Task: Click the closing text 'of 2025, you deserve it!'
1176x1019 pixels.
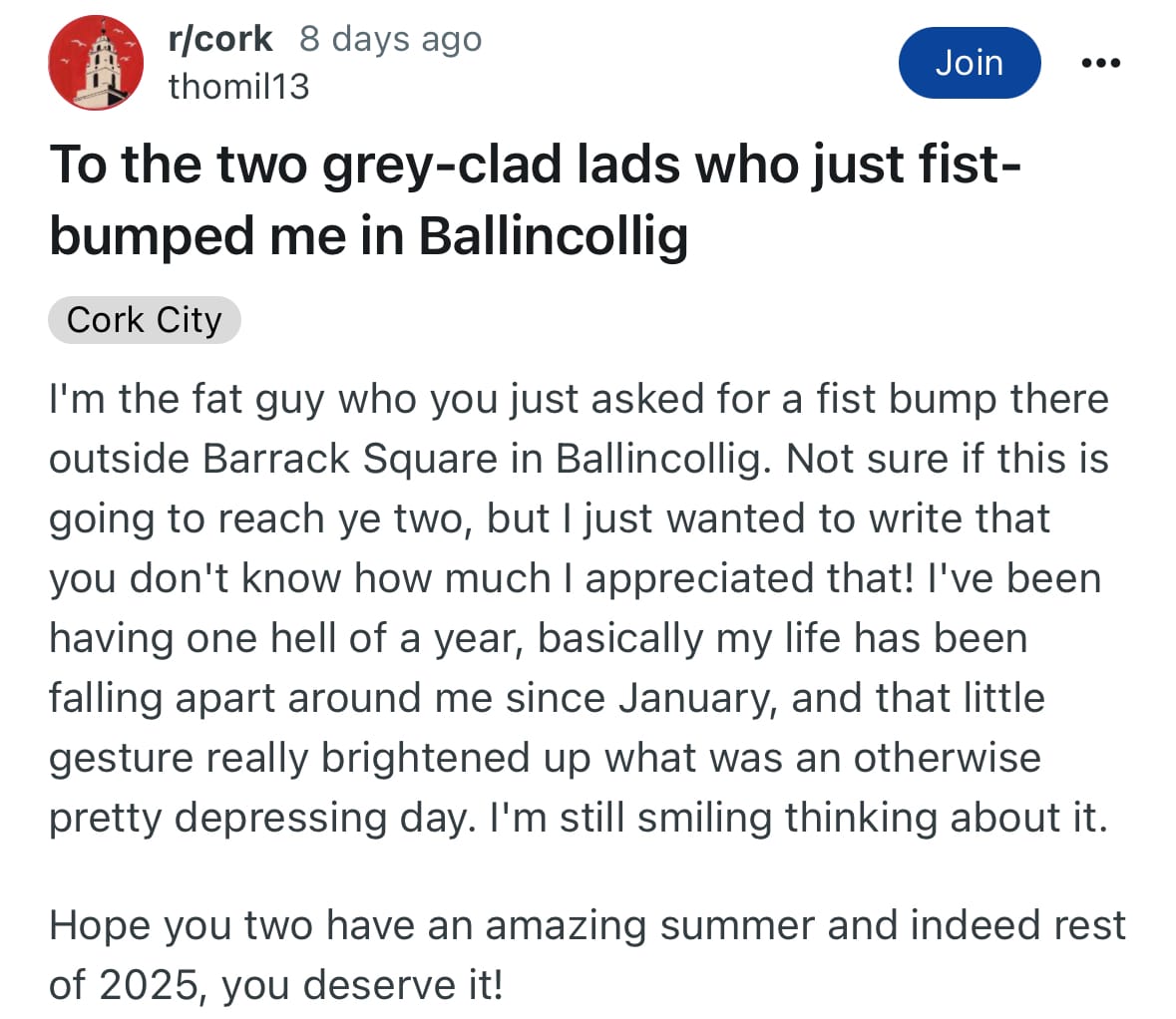Action: coord(276,985)
